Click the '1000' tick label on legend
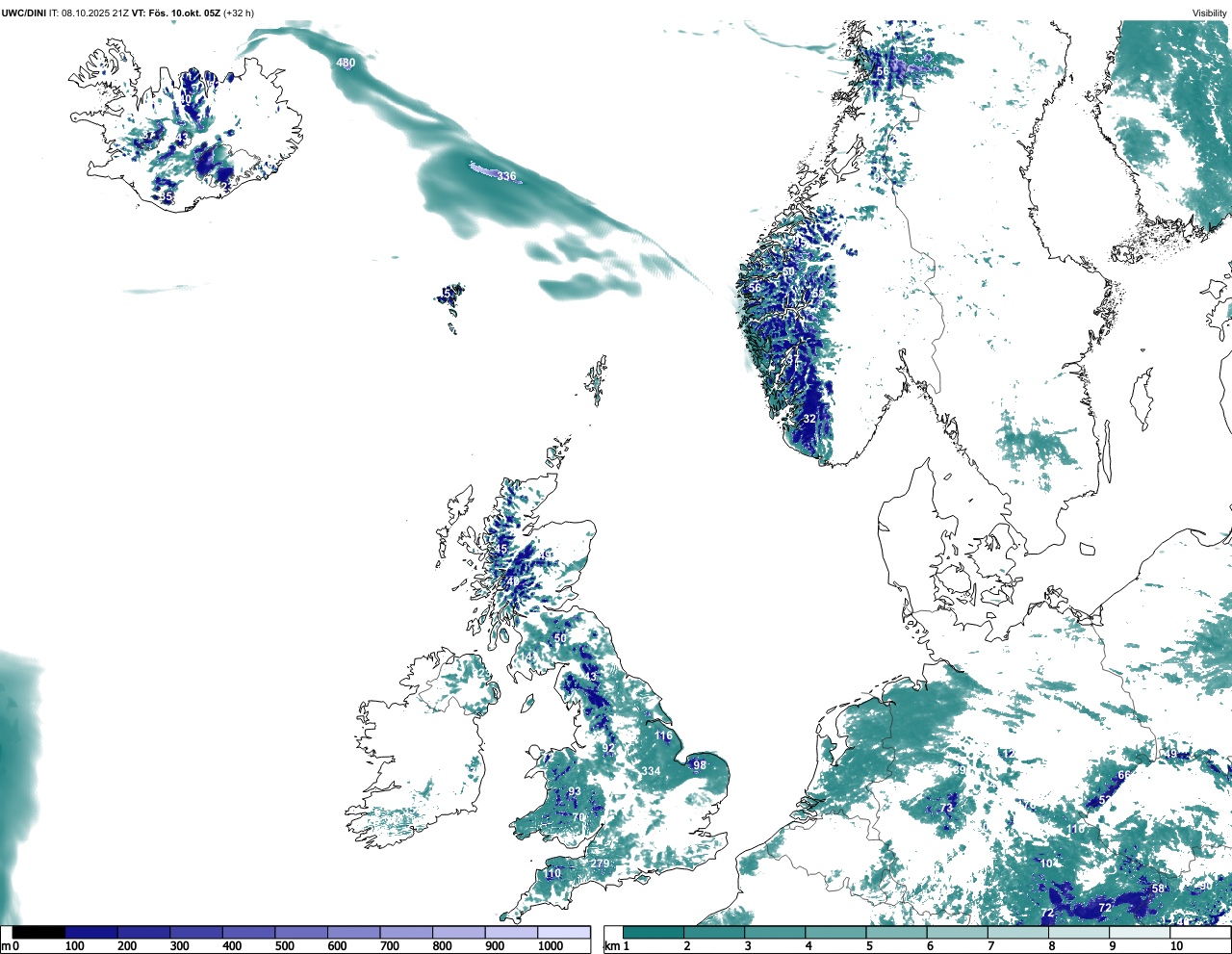 pyautogui.click(x=551, y=946)
